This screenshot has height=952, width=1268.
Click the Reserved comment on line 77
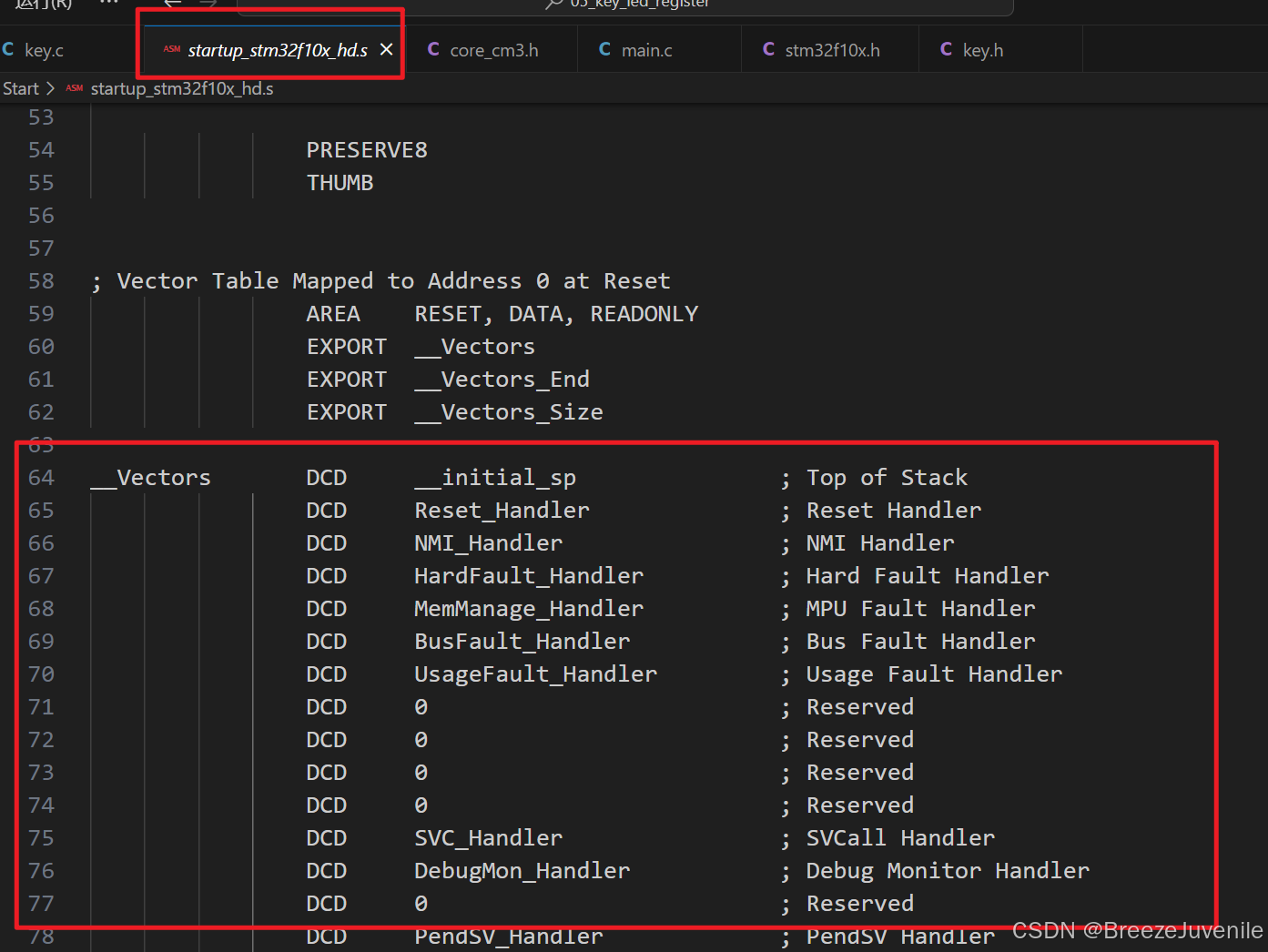click(x=859, y=904)
